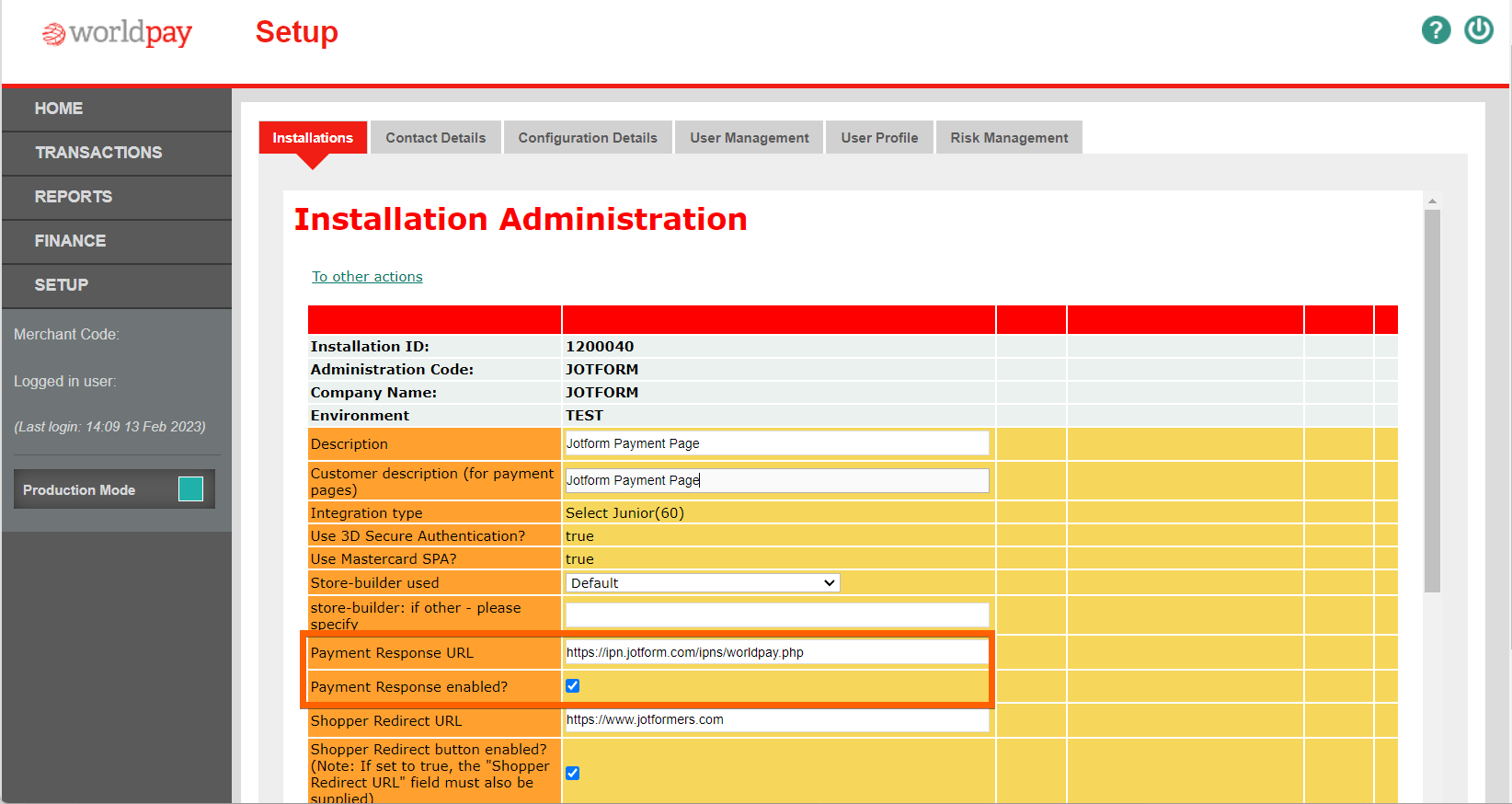1512x804 pixels.
Task: Navigate to Reports in the sidebar
Action: point(74,197)
